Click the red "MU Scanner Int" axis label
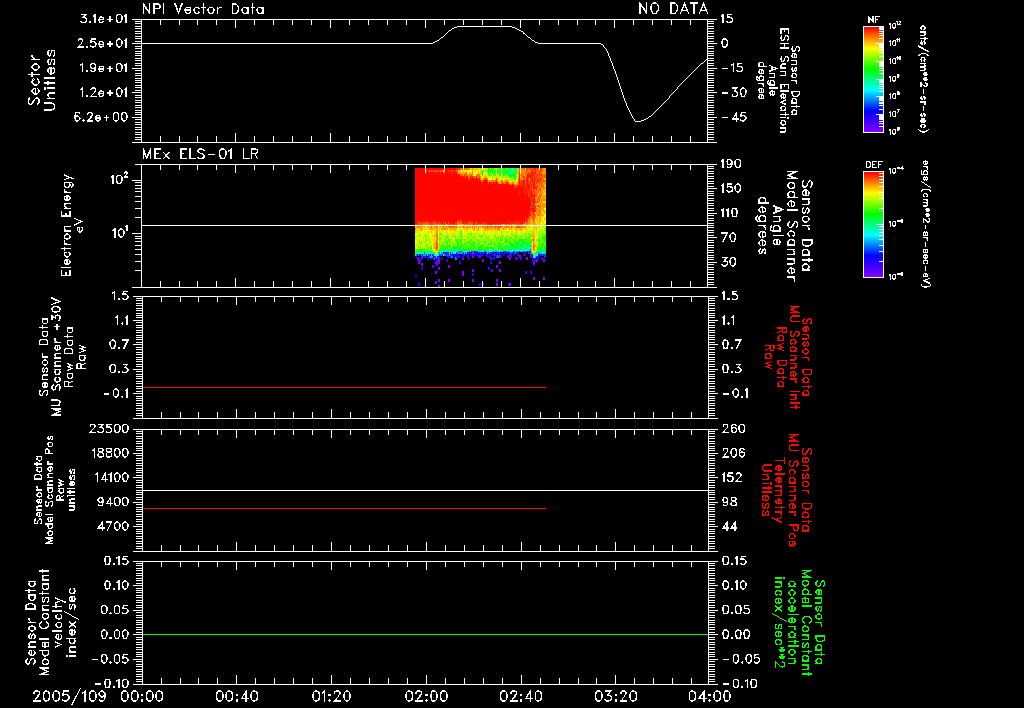 click(788, 357)
